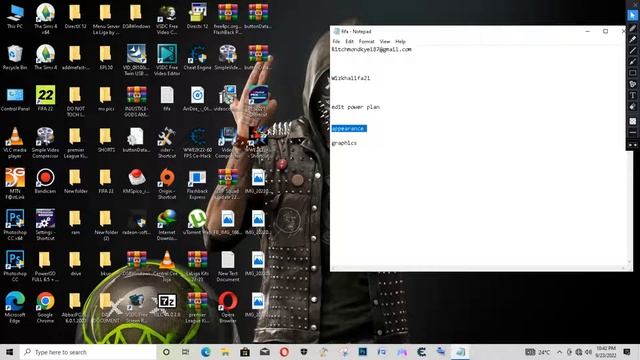Open the File menu in Notepad

pyautogui.click(x=336, y=41)
